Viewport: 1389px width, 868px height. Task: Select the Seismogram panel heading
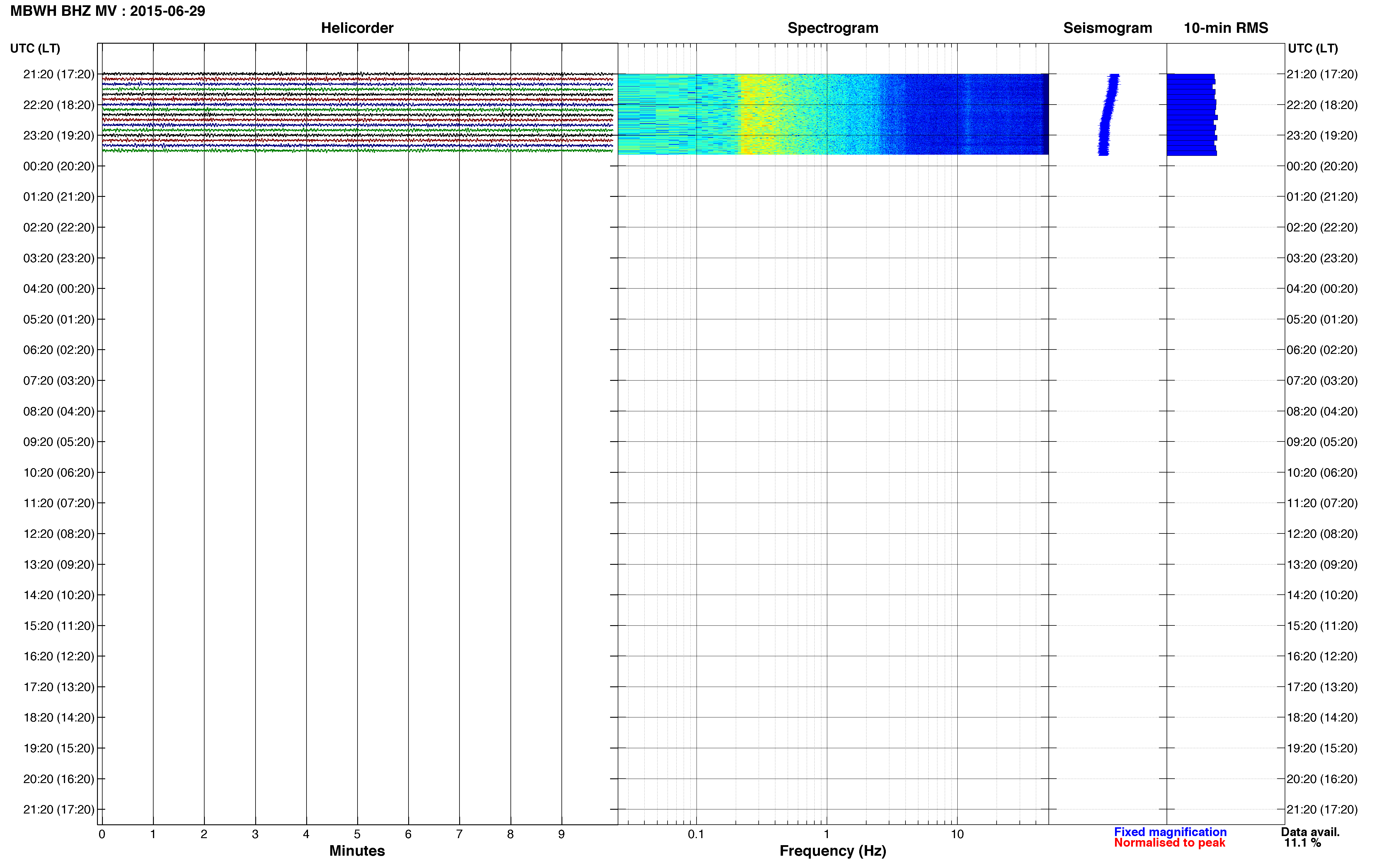click(1108, 28)
